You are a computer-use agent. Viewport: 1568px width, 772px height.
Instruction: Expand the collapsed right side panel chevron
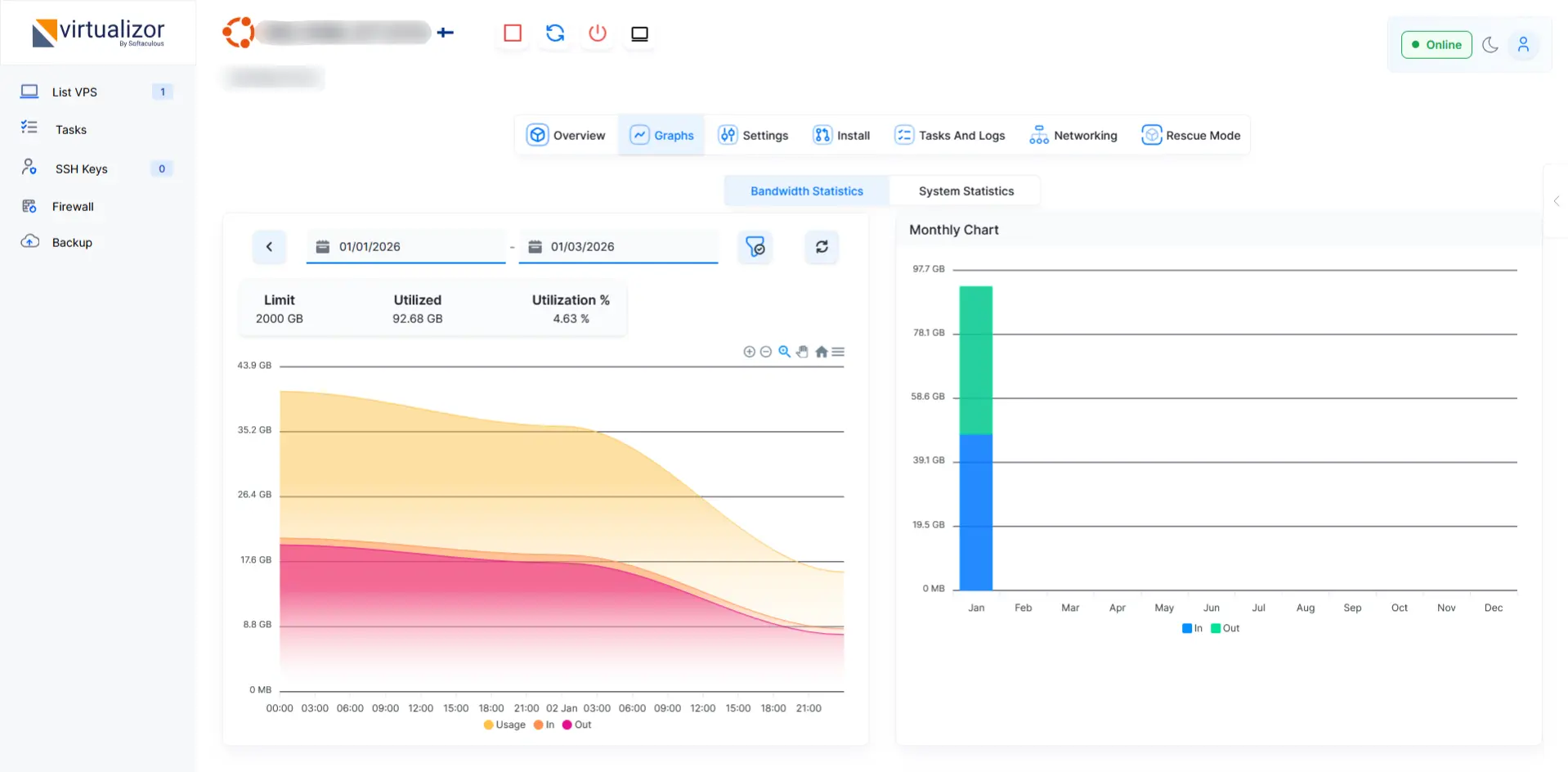(x=1556, y=201)
